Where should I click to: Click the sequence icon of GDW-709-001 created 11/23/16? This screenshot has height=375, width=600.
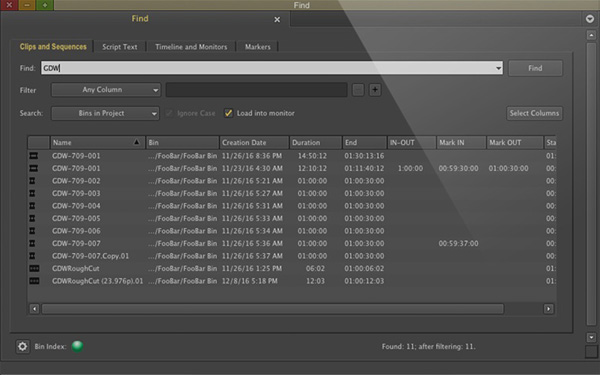coord(34,168)
